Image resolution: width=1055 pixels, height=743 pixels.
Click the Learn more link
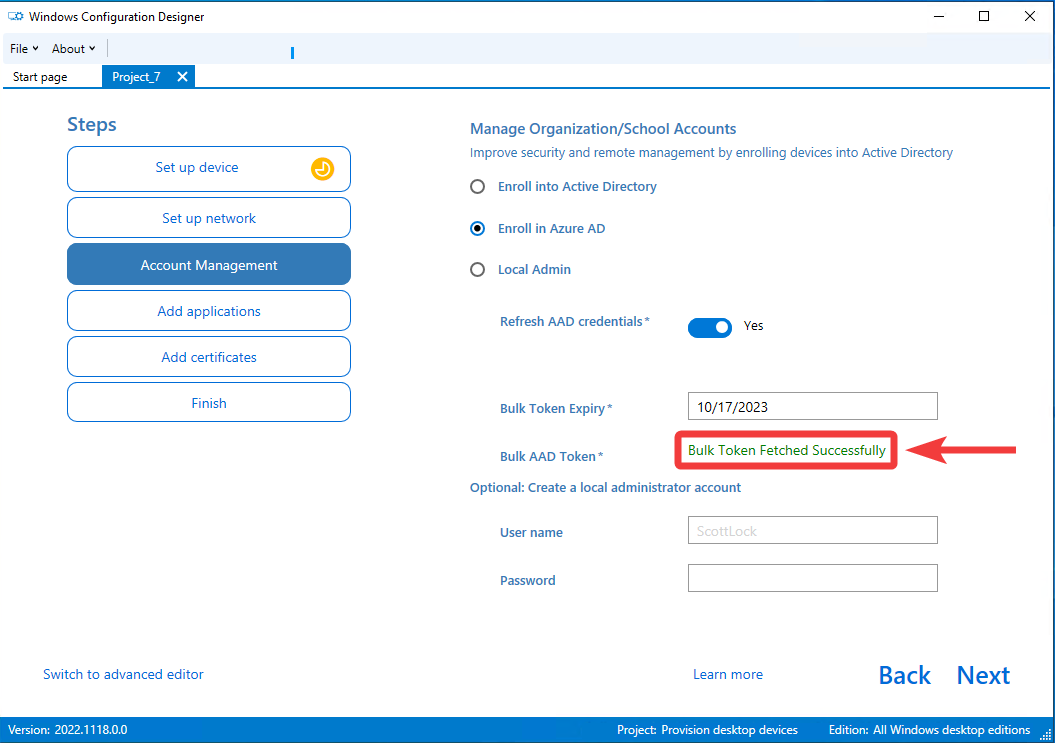click(727, 674)
